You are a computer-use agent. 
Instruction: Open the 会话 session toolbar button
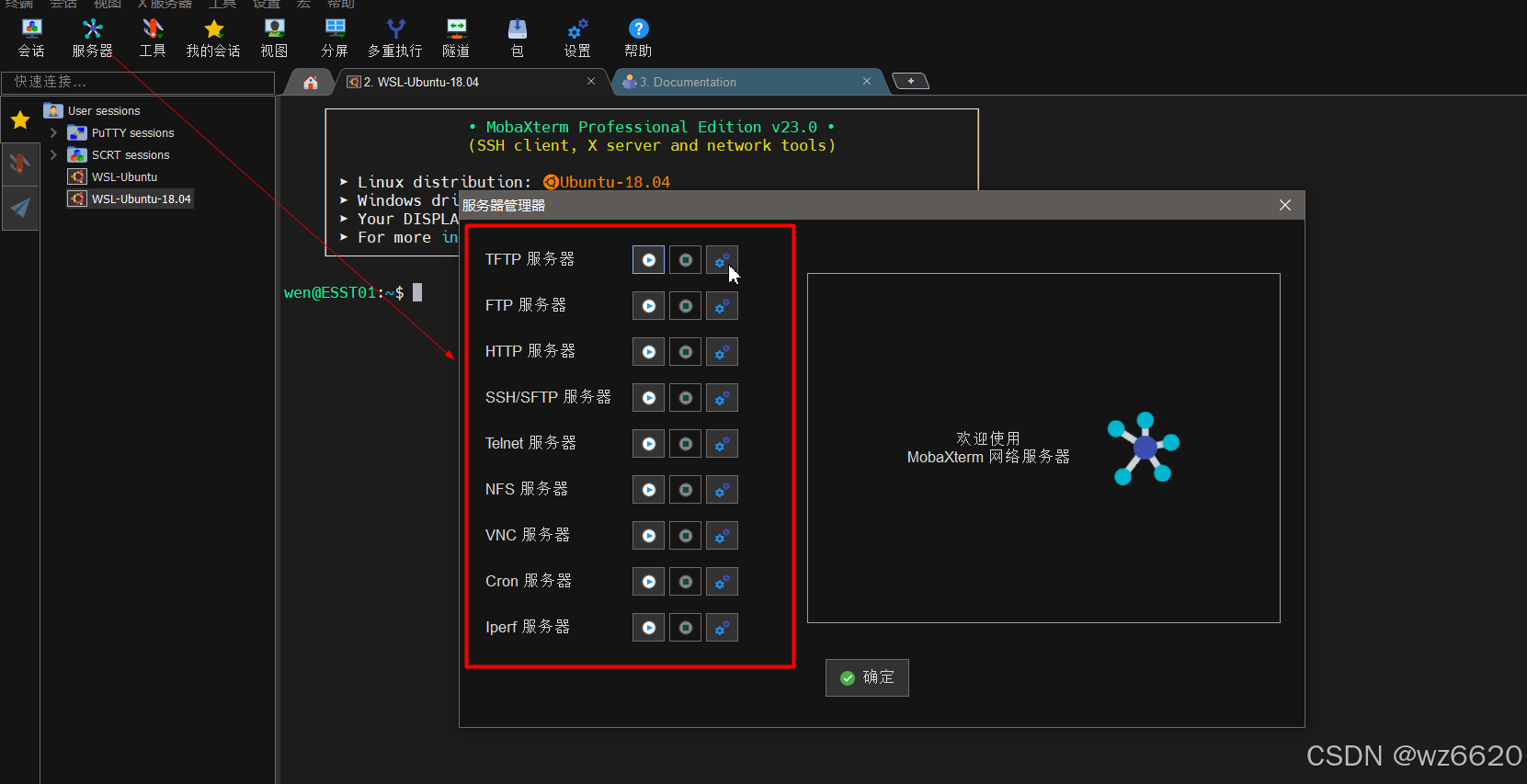(x=31, y=39)
